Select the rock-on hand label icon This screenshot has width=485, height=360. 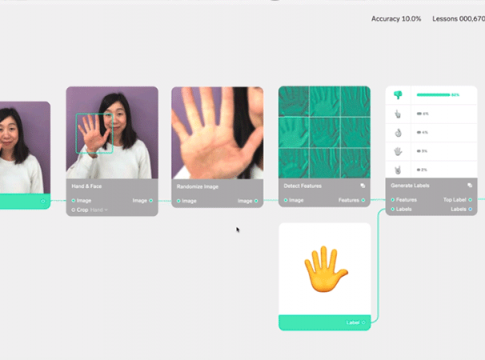[398, 170]
